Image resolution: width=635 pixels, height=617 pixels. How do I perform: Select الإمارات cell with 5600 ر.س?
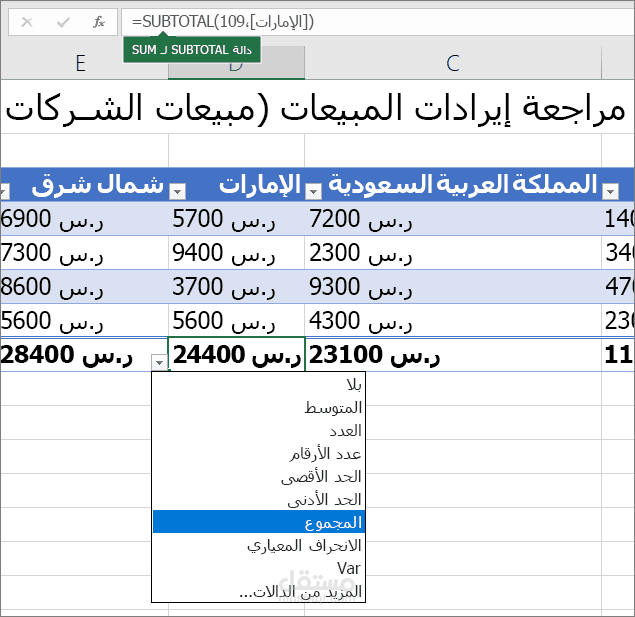click(237, 321)
